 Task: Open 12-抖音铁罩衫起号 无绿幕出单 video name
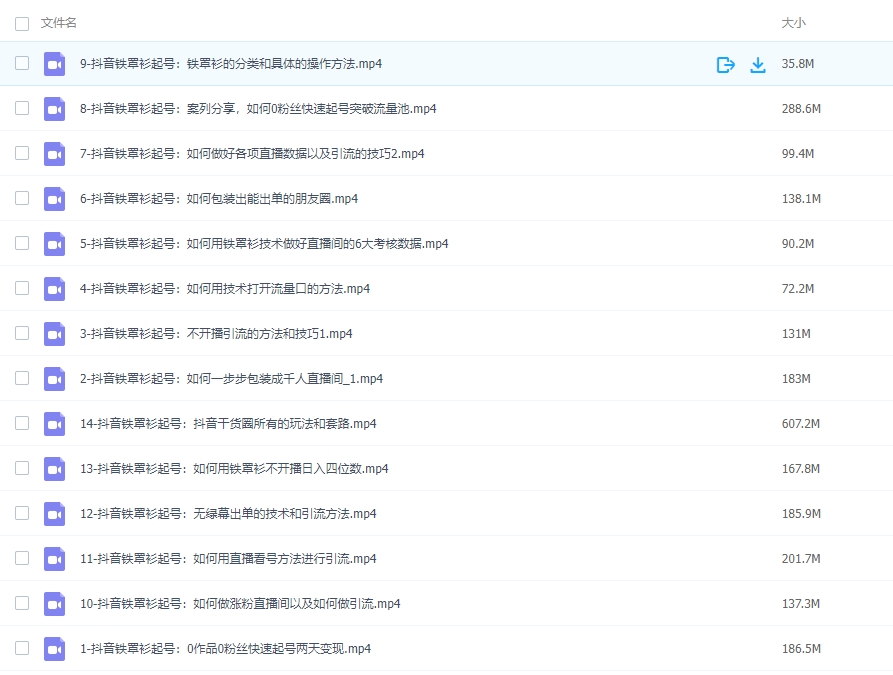click(228, 514)
